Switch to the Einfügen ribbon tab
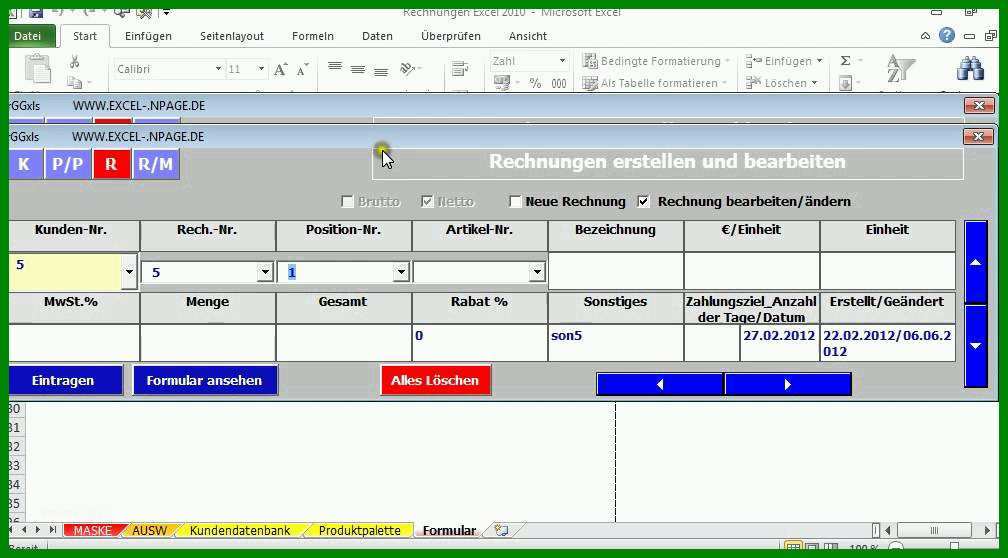 [x=148, y=36]
